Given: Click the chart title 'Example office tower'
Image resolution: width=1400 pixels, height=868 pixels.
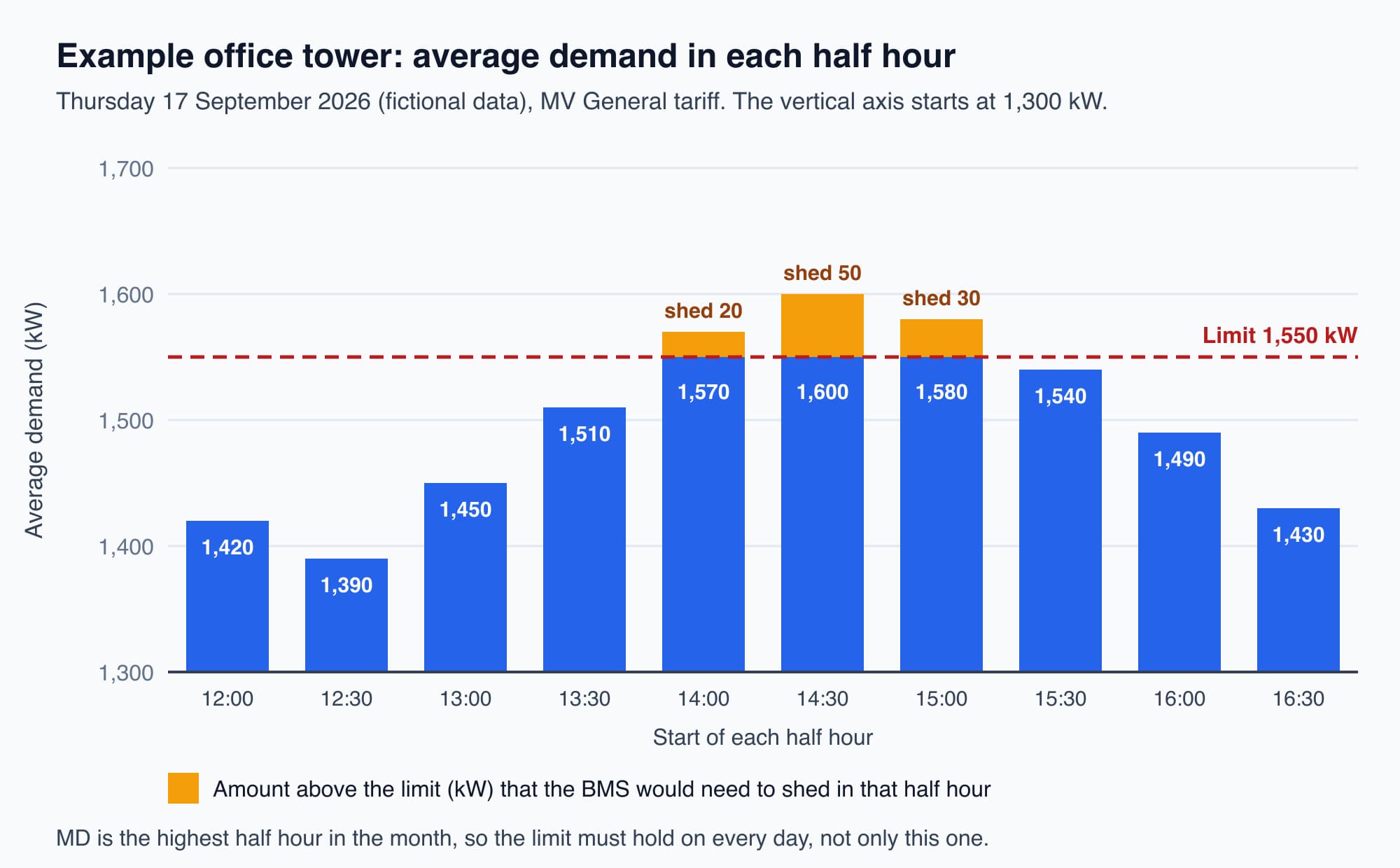Looking at the screenshot, I should pyautogui.click(x=505, y=56).
